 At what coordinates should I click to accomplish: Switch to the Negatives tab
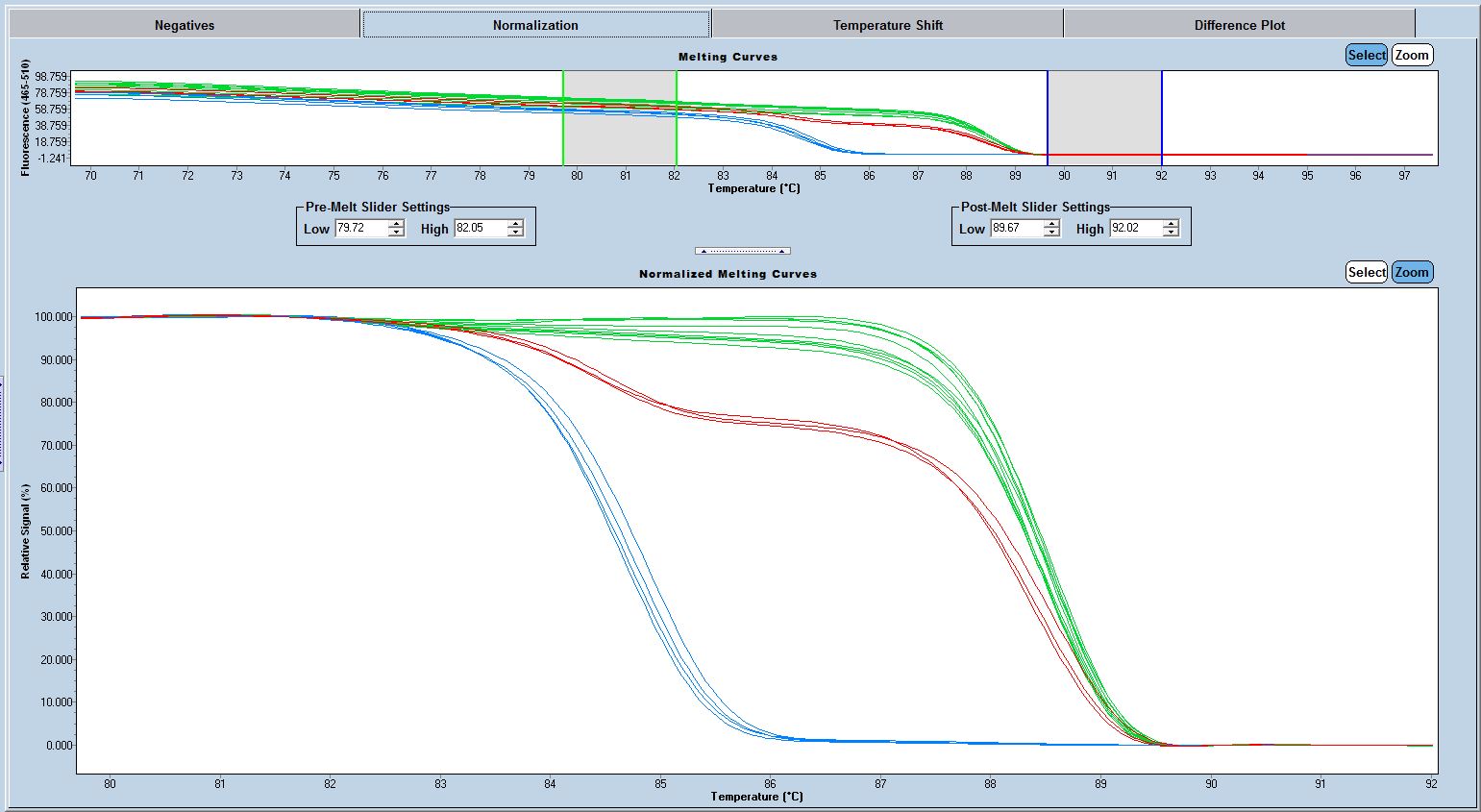tap(185, 25)
